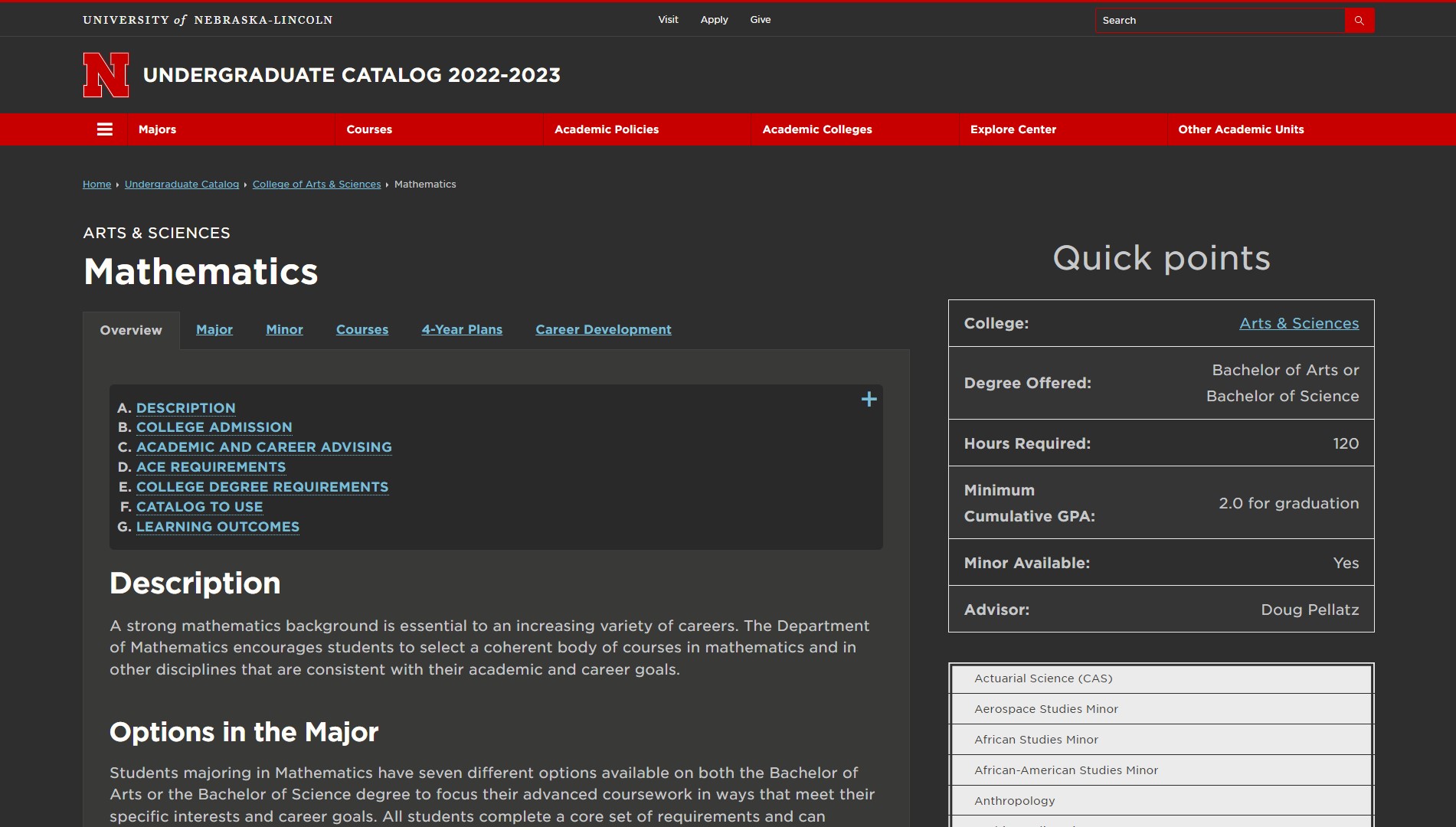Type in the Search input field
Screen dimensions: 1456x827
(x=1219, y=21)
